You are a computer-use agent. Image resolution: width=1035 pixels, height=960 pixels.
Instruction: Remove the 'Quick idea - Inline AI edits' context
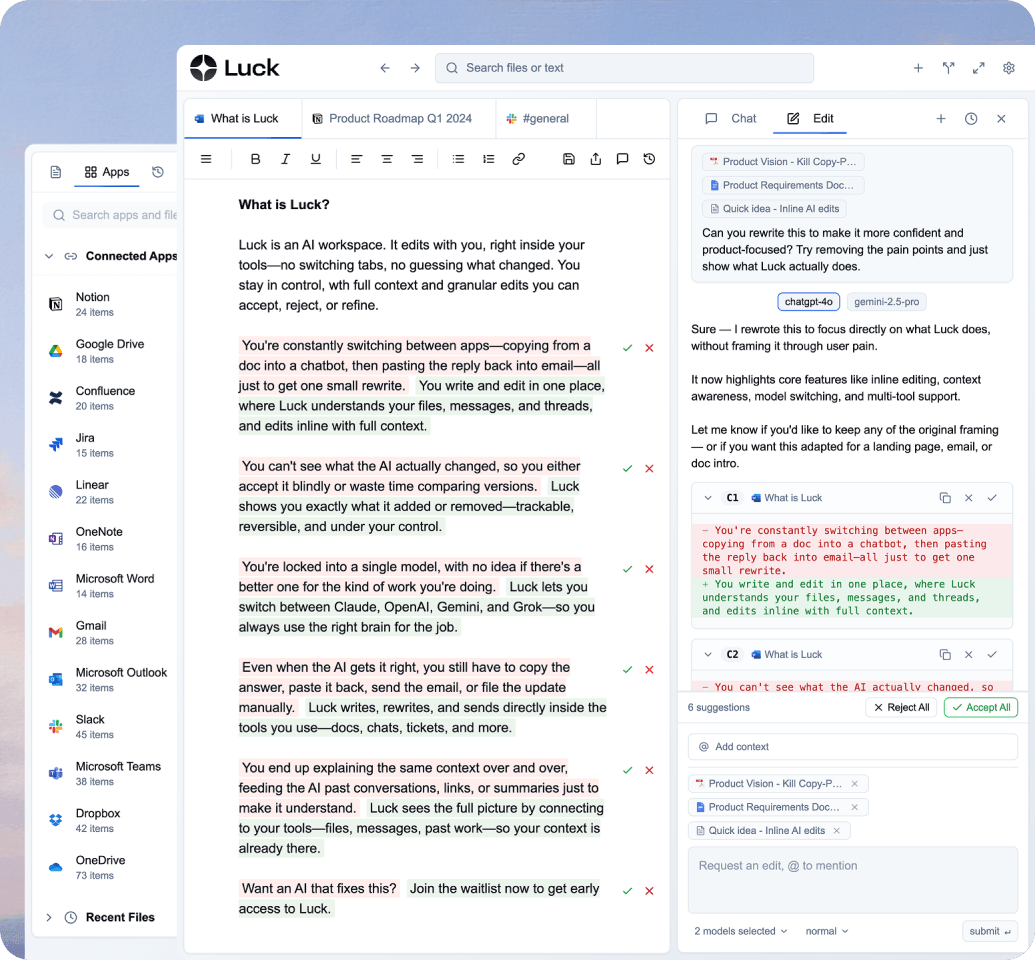(837, 831)
